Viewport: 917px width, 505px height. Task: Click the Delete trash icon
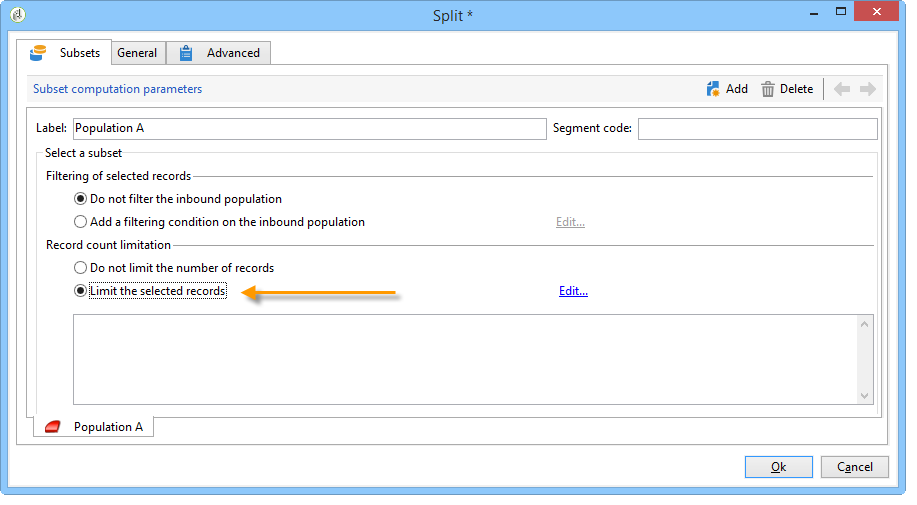click(x=767, y=89)
